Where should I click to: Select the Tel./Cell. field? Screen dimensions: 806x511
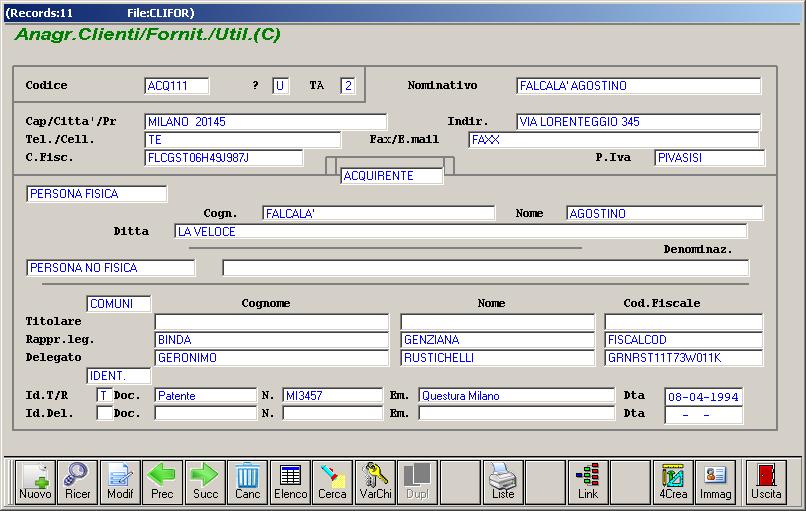[243, 140]
